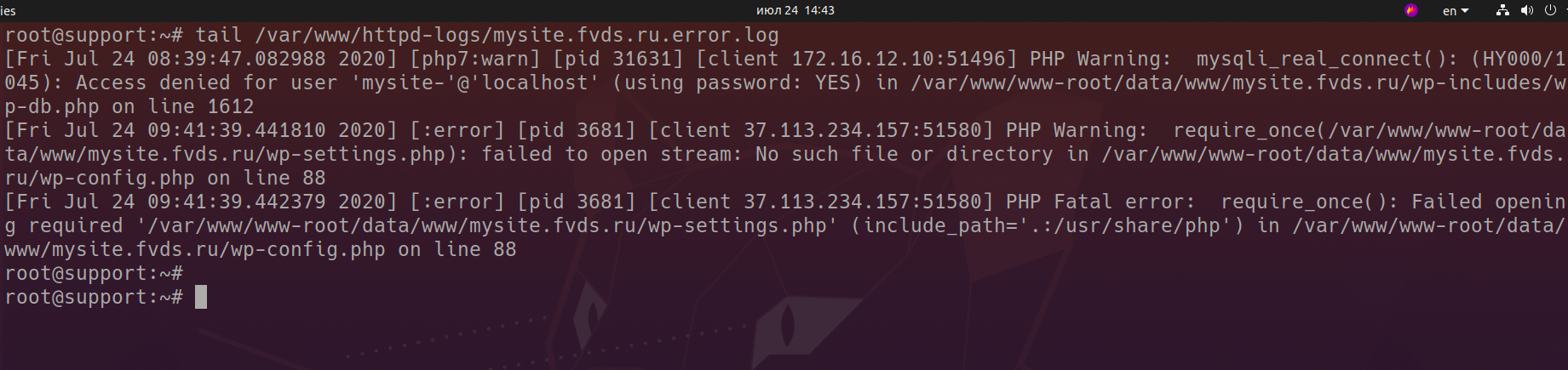Click the terminal cursor at the last prompt
The image size is (1568, 370).
pos(201,297)
